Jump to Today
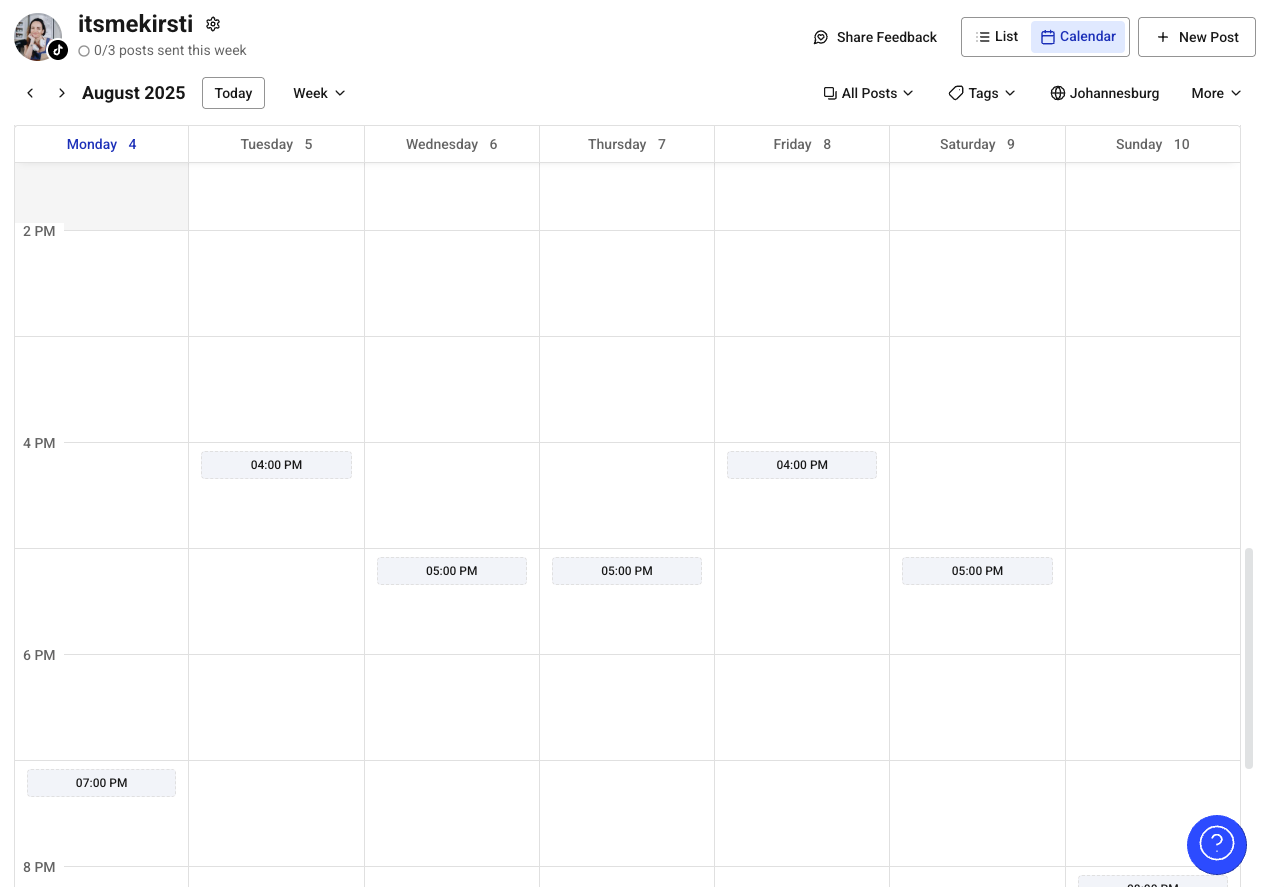Image resolution: width=1285 pixels, height=887 pixels. (233, 93)
